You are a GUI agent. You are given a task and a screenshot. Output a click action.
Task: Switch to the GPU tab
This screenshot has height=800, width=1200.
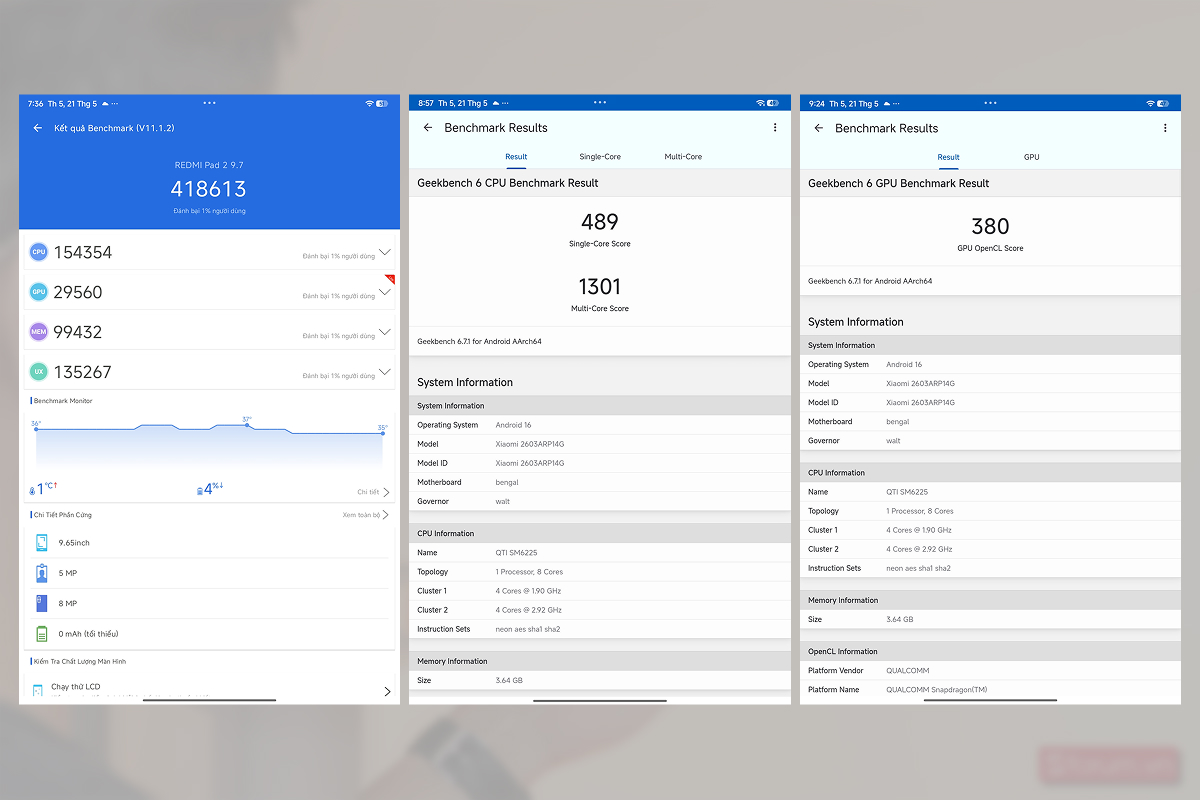point(1032,157)
